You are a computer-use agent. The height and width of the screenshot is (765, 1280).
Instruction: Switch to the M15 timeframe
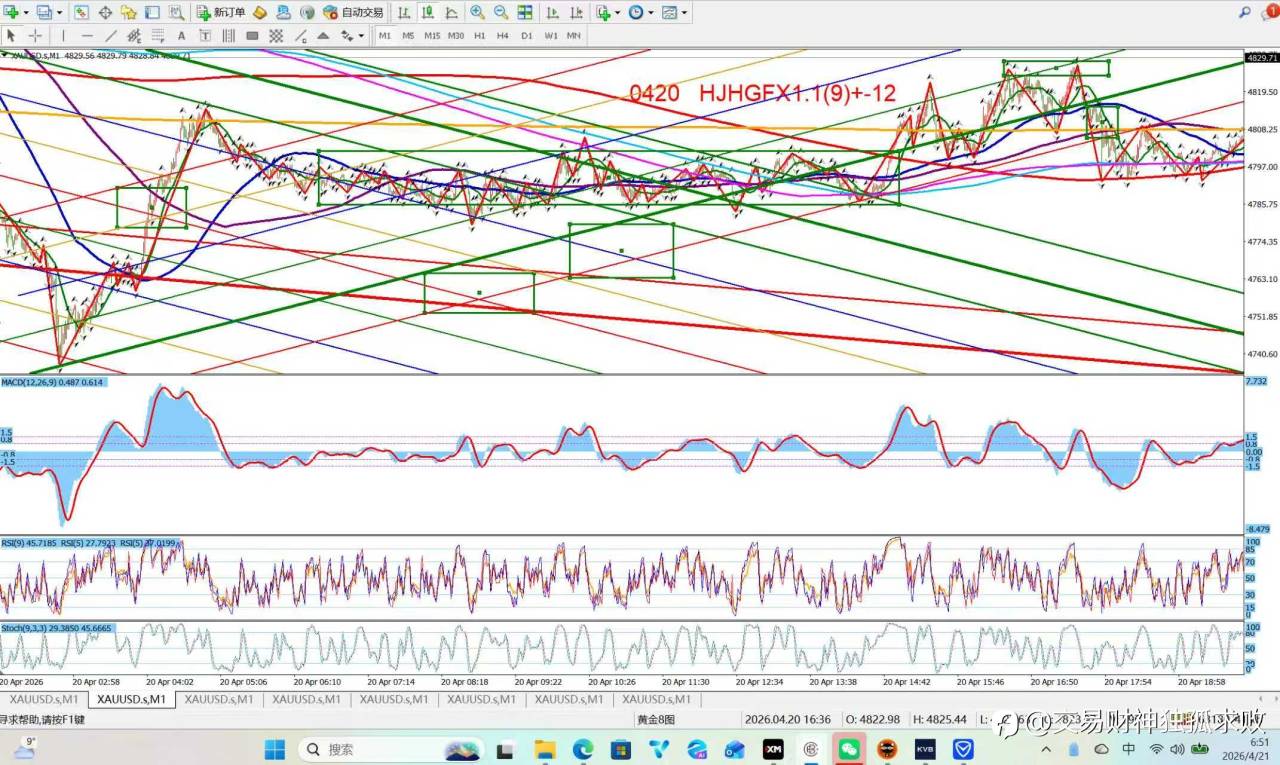coord(431,35)
